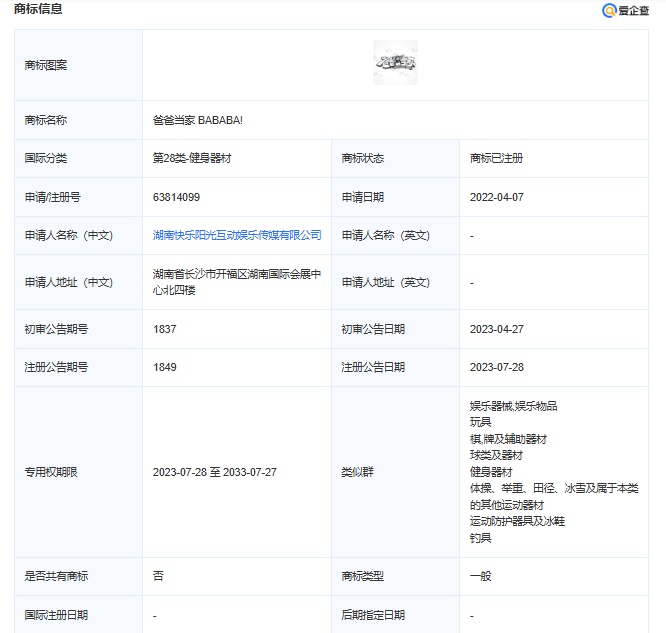
Task: Select preliminary announcement issue number 1837
Action: 165,328
